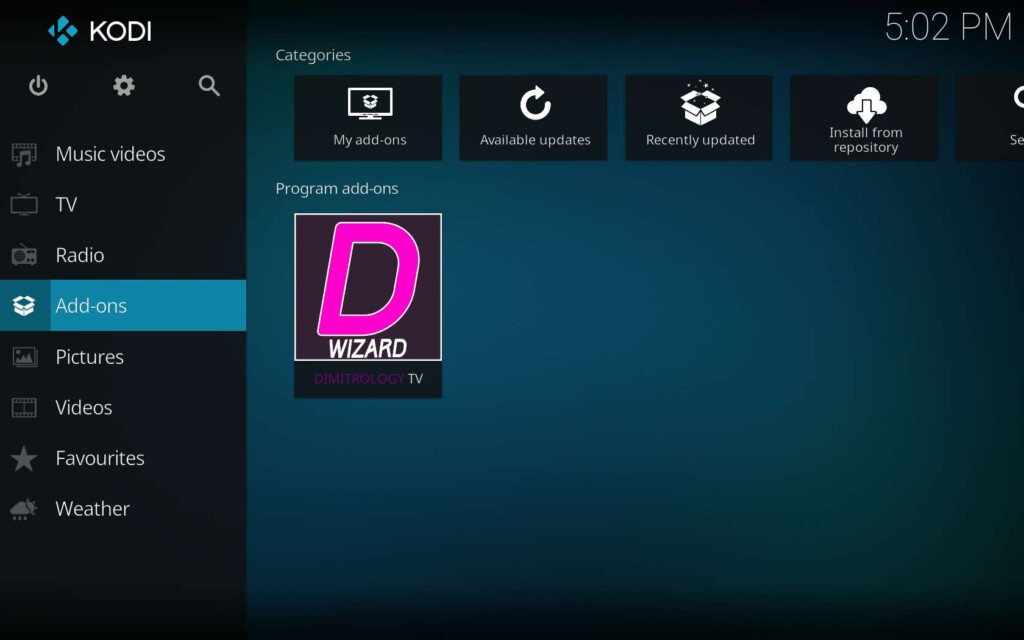Click the Add-ons open box icon
This screenshot has width=1024, height=640.
pos(24,306)
